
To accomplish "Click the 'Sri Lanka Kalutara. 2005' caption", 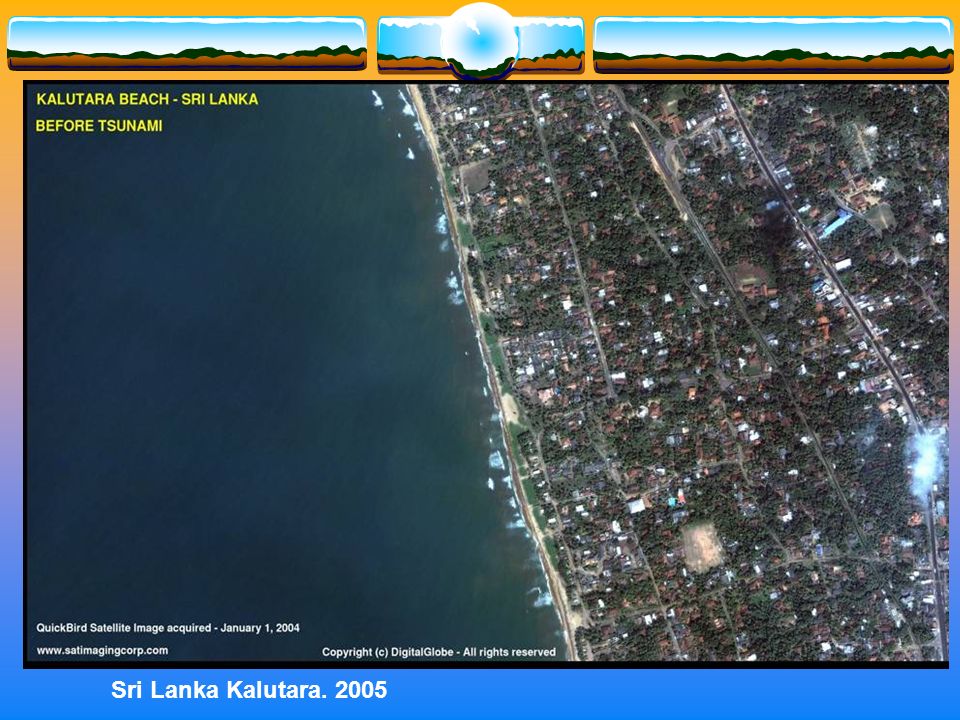I will (249, 690).
